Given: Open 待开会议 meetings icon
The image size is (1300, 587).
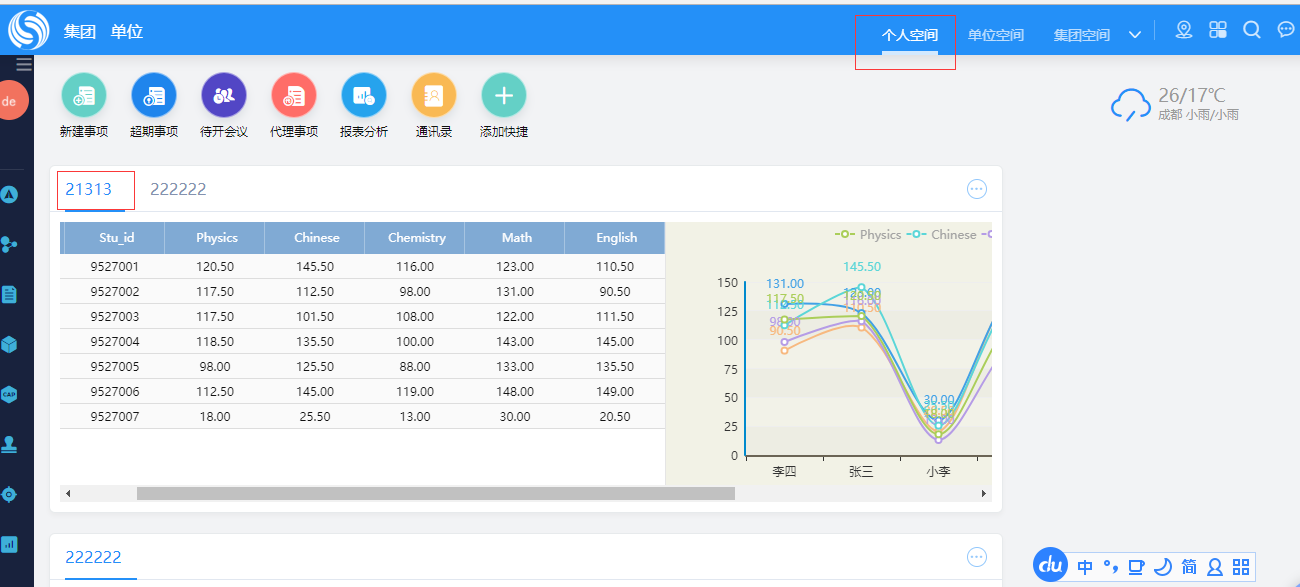Looking at the screenshot, I should (x=224, y=96).
